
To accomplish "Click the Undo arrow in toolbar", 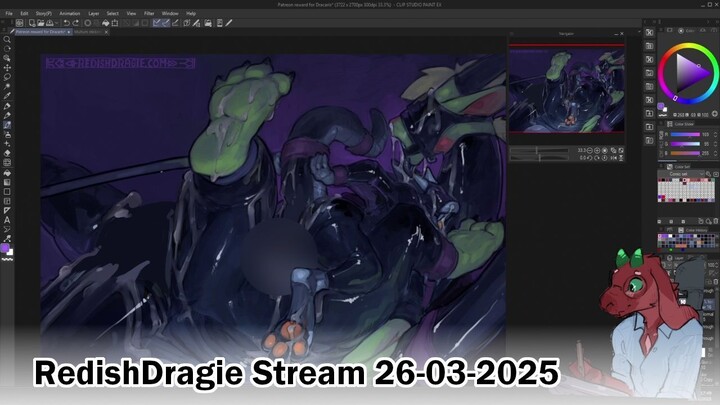I will pyautogui.click(x=67, y=23).
